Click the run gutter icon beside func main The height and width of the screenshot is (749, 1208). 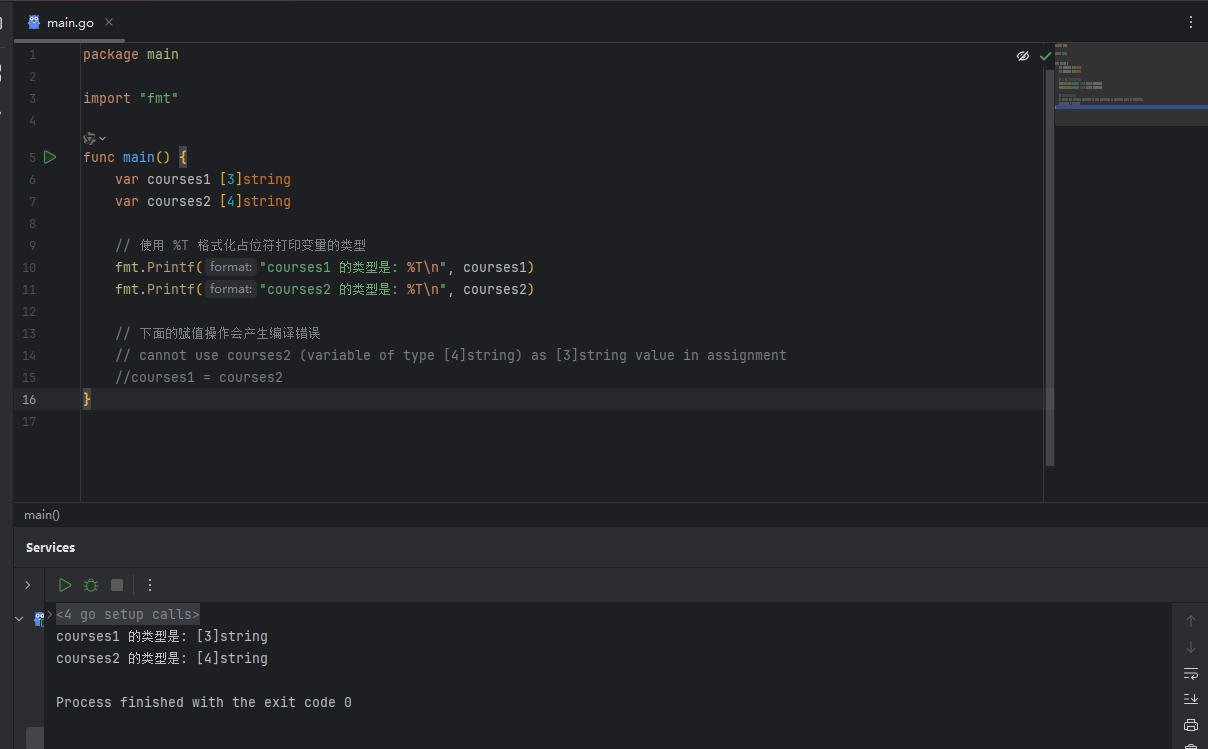point(50,157)
